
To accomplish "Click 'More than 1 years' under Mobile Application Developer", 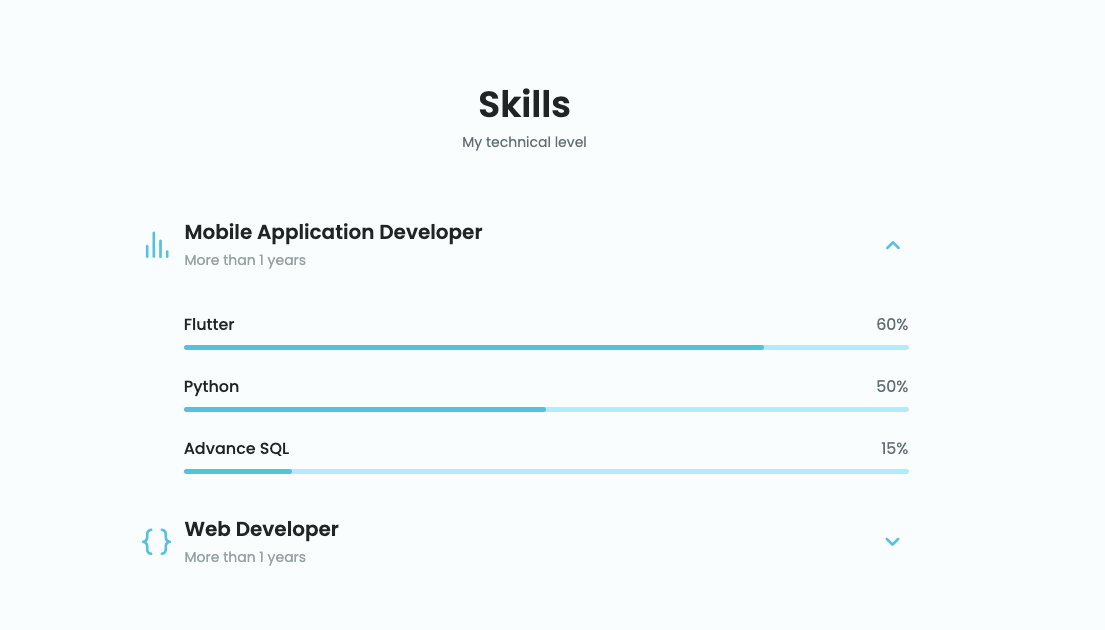I will tap(245, 260).
